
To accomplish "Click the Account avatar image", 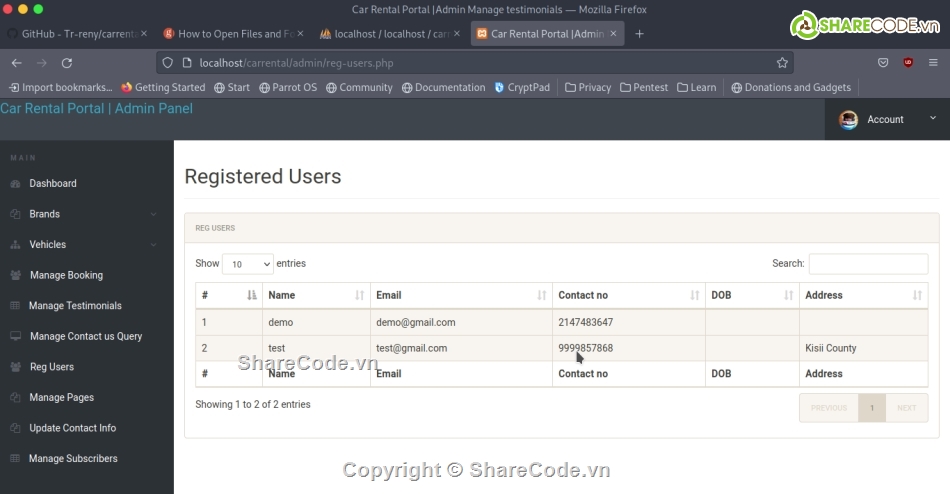I will [848, 120].
